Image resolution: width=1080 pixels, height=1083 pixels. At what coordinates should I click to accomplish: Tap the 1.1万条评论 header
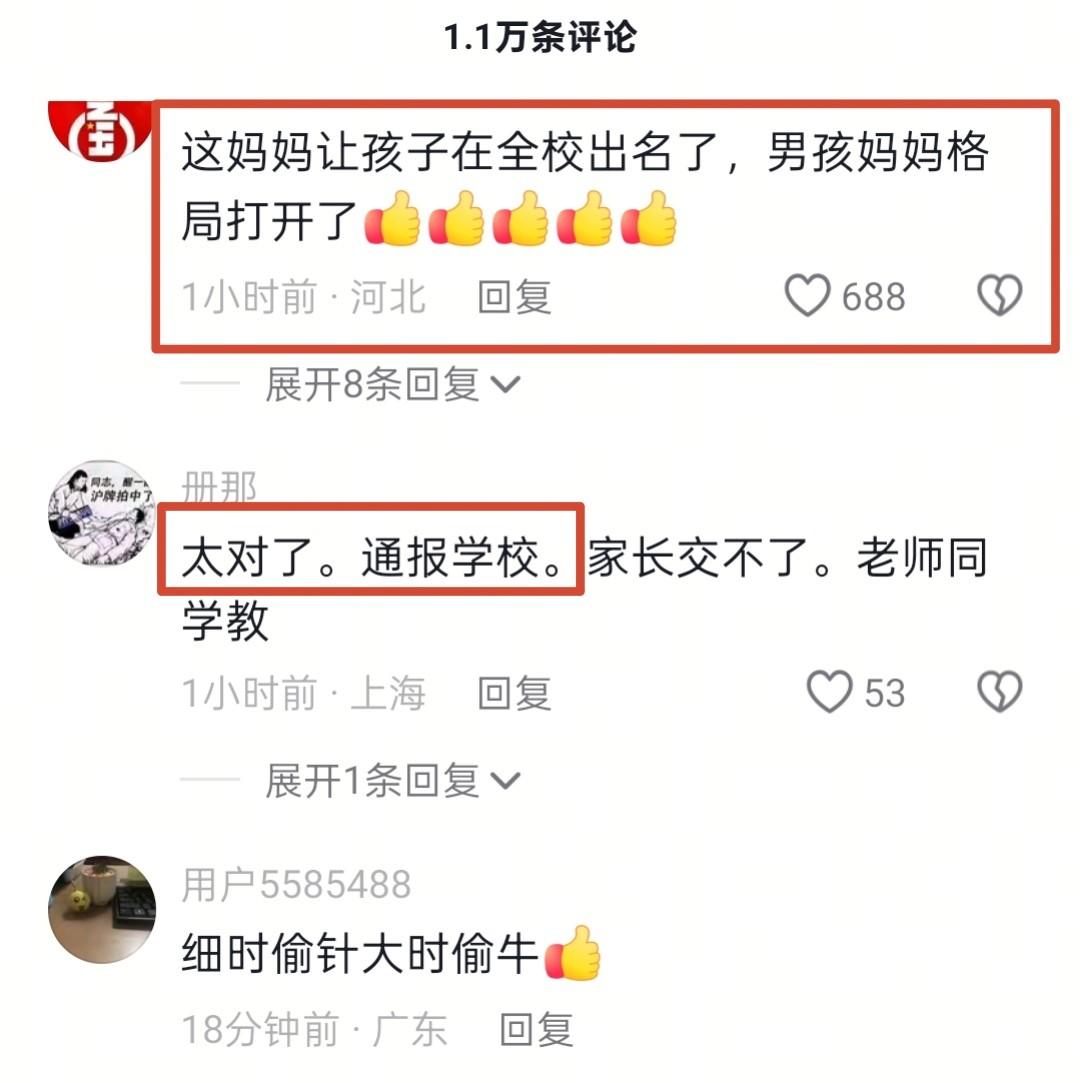click(539, 37)
